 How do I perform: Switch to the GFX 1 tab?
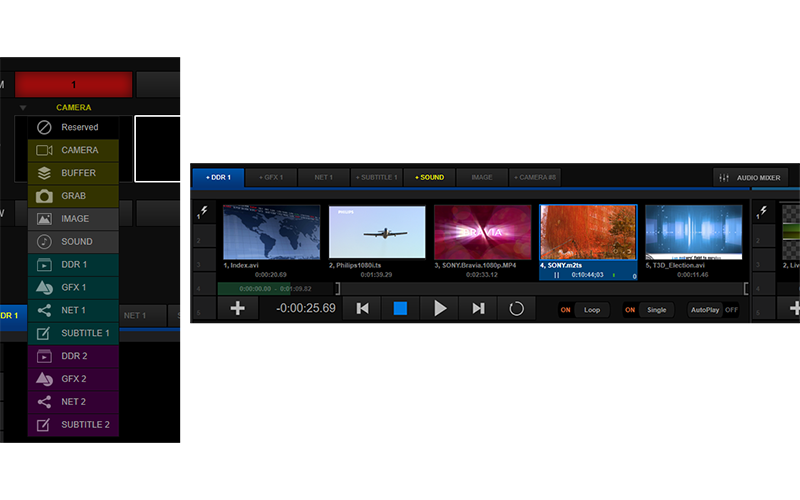(271, 177)
